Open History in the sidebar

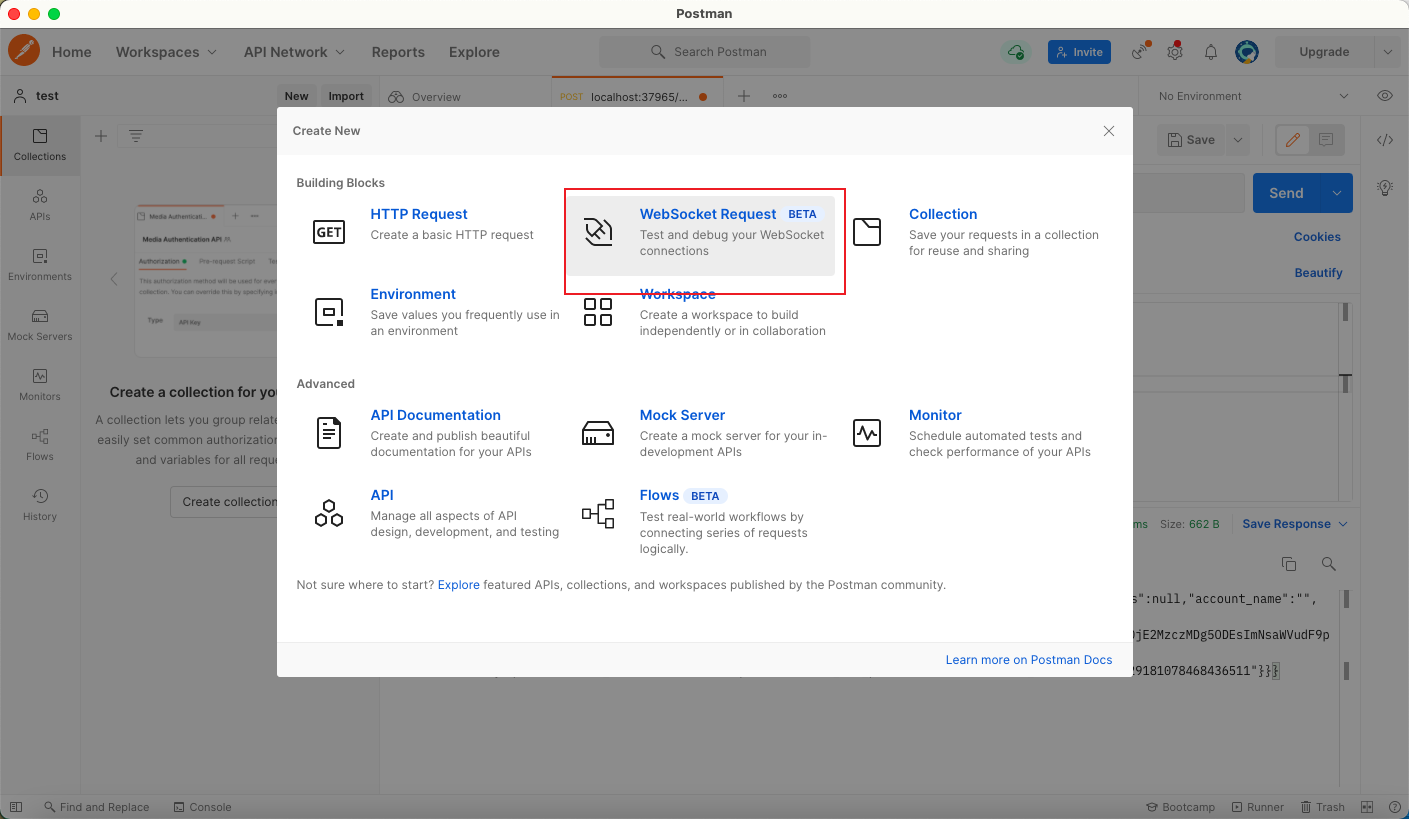(x=40, y=505)
